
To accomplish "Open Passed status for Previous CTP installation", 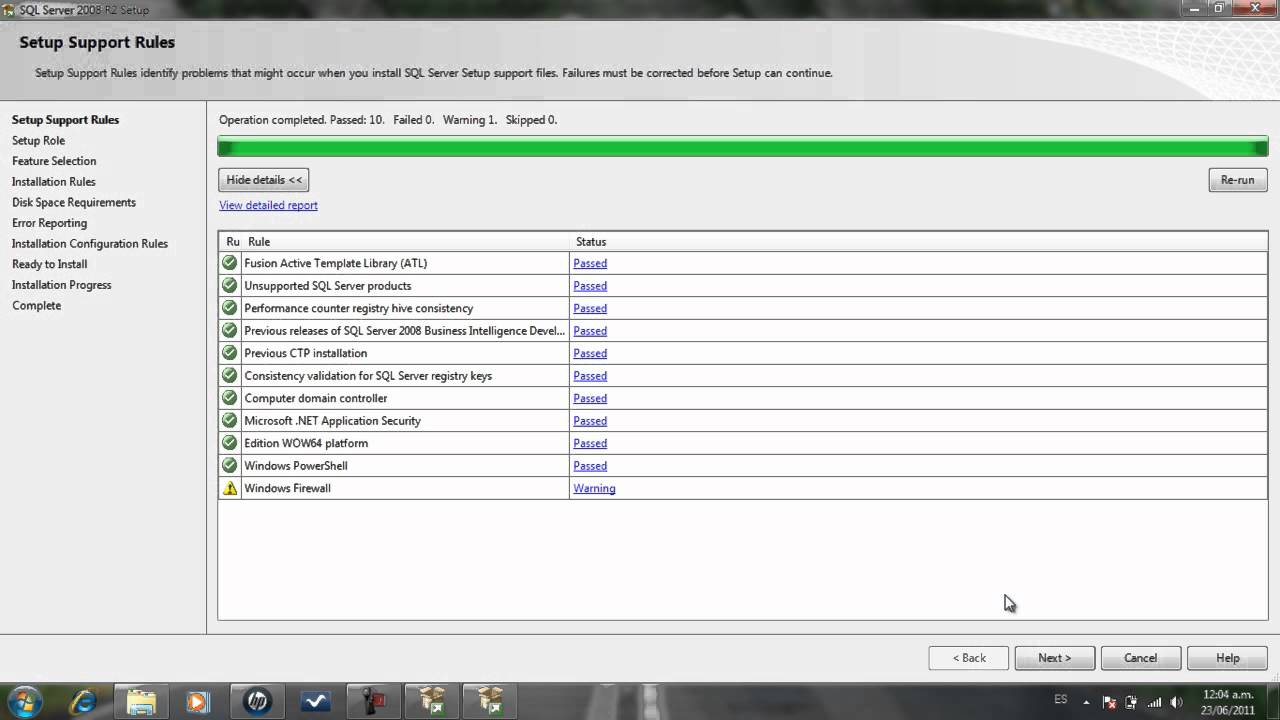I will 590,353.
